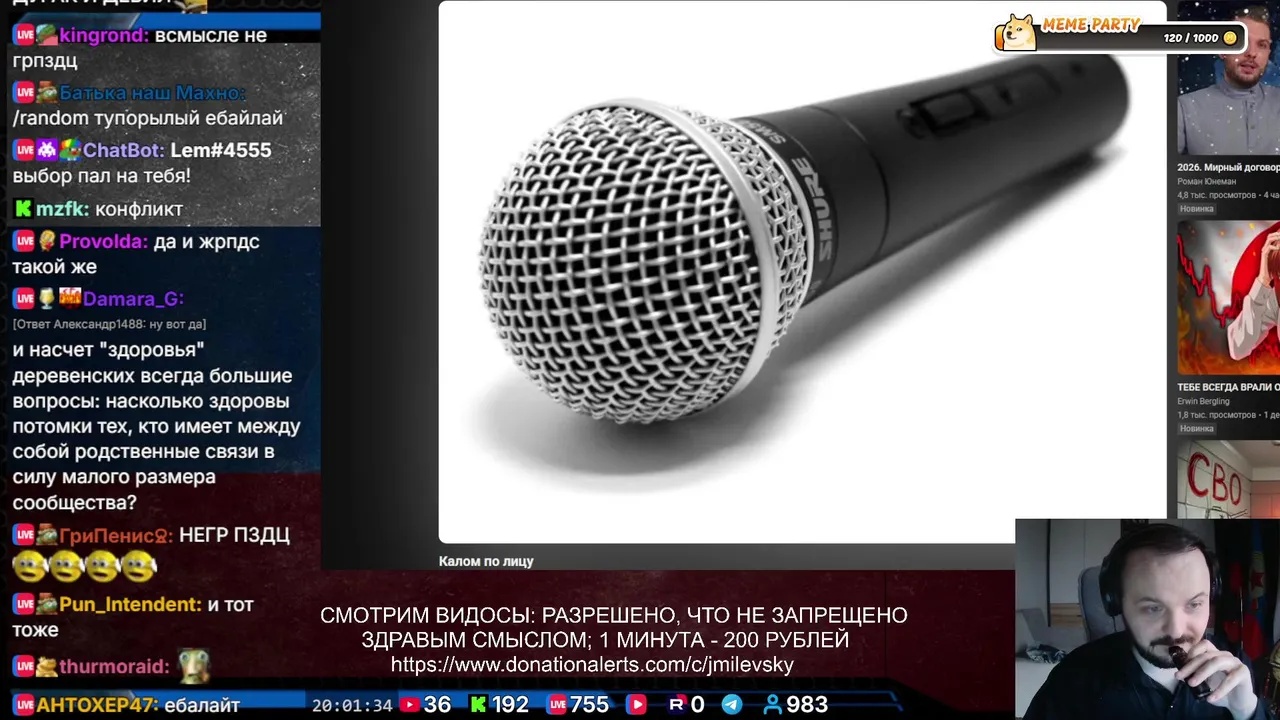Screen dimensions: 1280x720
Task: Click the '/random тупорылый' command message
Action: (x=148, y=118)
